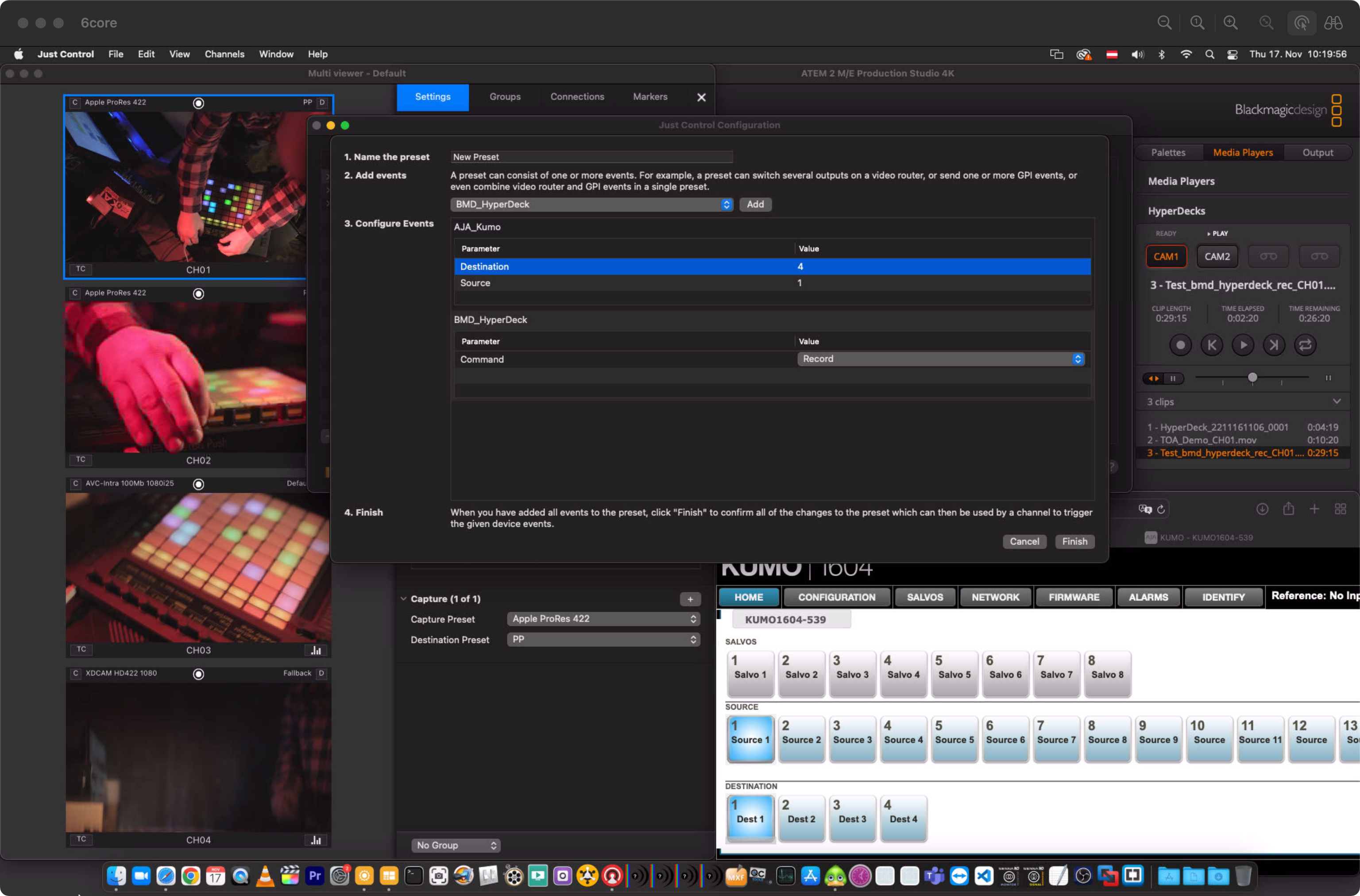Open Google Chrome in the Dock
The width and height of the screenshot is (1360, 896).
pos(191,876)
